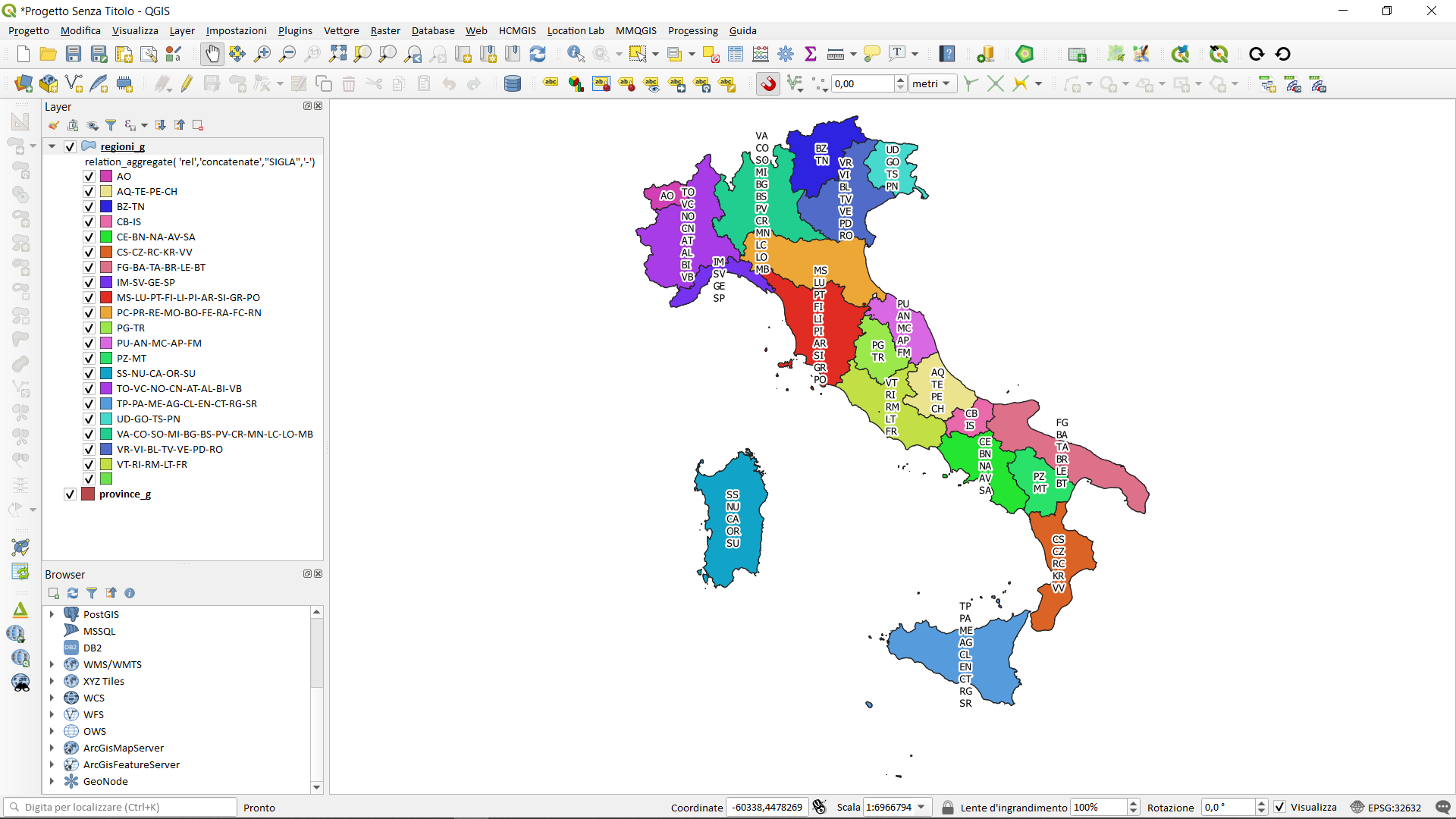
Task: Hide the province_g layer
Action: pyautogui.click(x=71, y=494)
